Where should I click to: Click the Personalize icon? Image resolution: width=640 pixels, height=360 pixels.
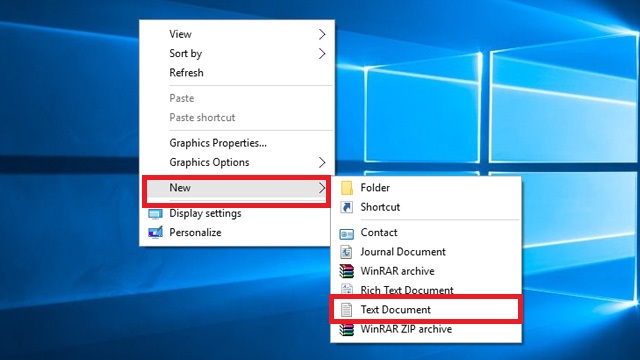[155, 233]
